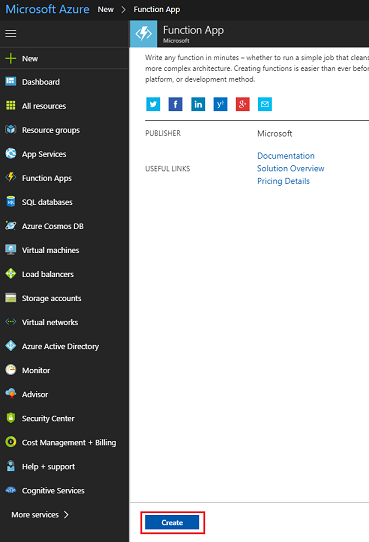
Task: Click the PUBLISHER label
Action: pos(163,133)
